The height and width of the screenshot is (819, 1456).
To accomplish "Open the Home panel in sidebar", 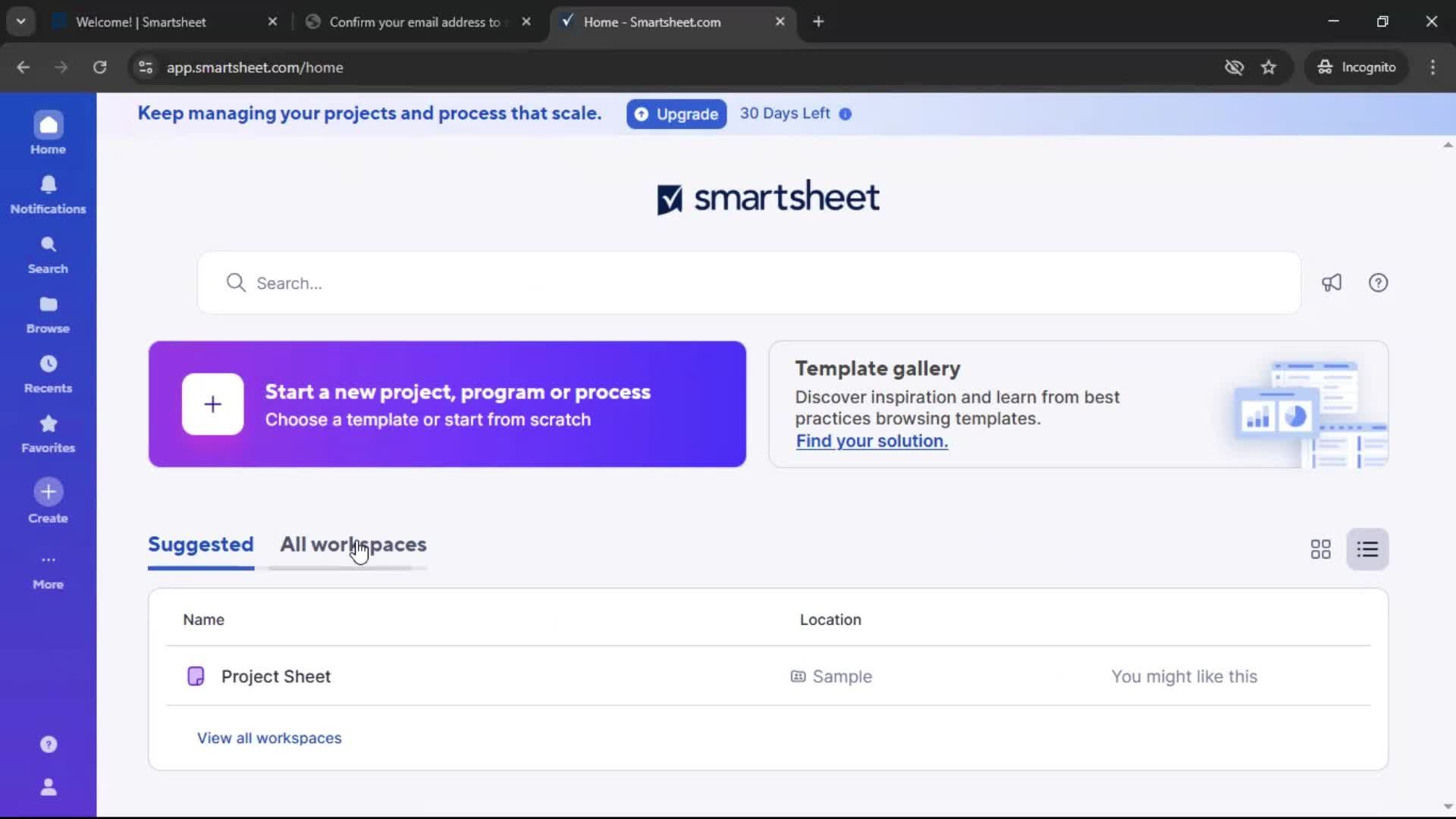I will click(x=48, y=131).
